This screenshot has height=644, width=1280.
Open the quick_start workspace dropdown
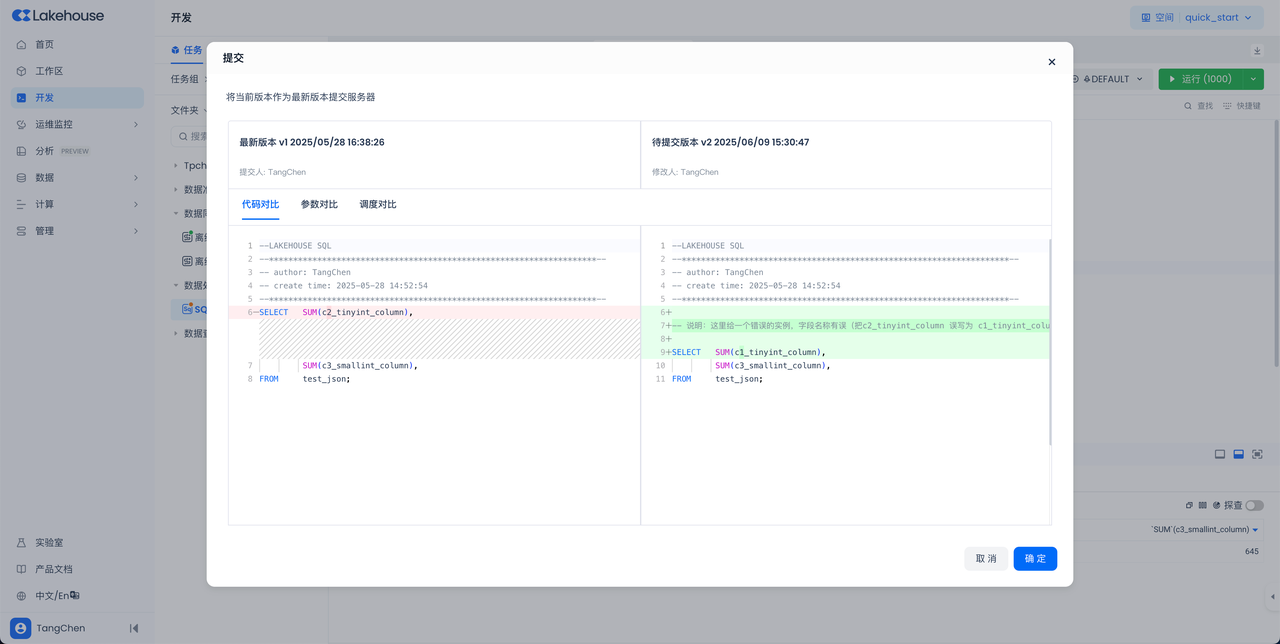[x=1196, y=18]
